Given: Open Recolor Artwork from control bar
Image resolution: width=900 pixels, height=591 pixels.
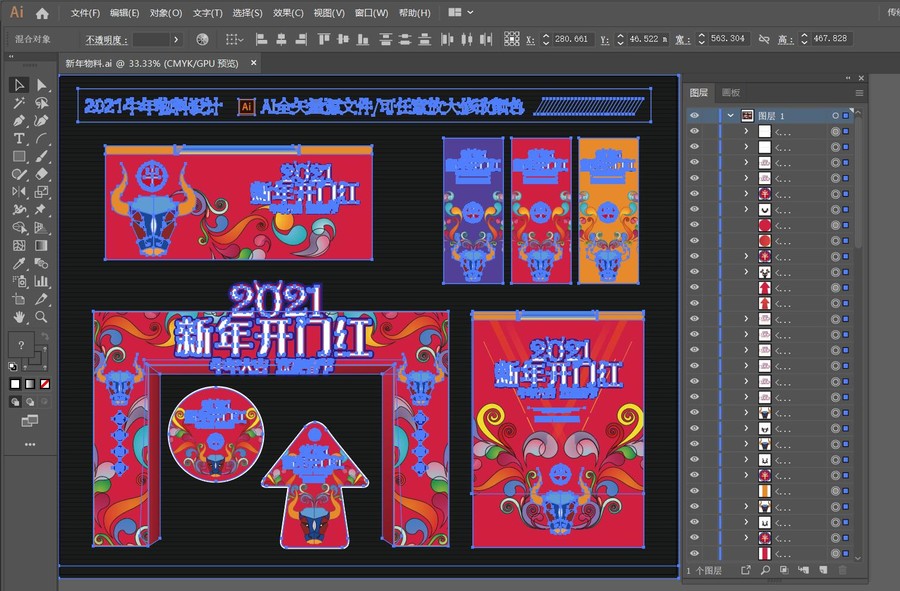Looking at the screenshot, I should [202, 39].
